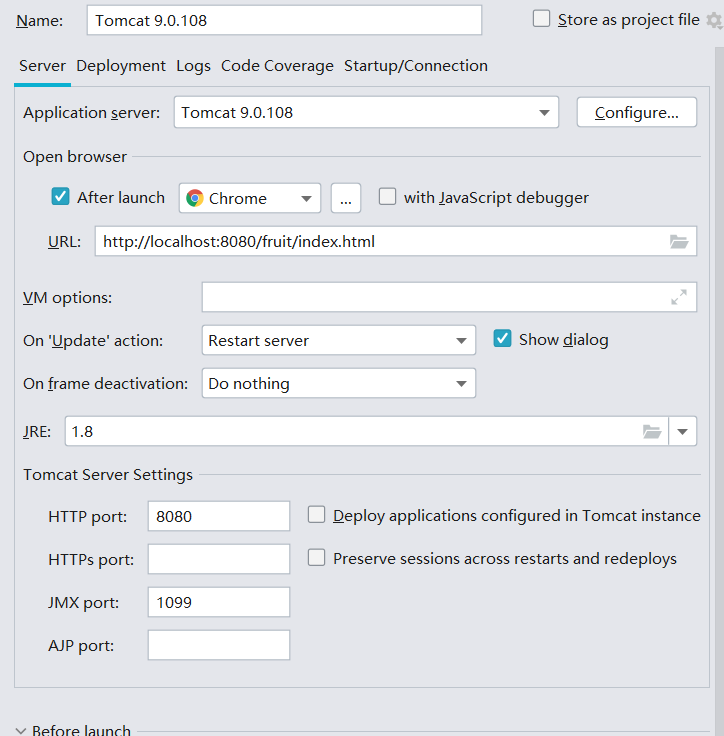Viewport: 724px width, 736px height.
Task: Toggle the After launch checkbox
Action: coord(60,197)
